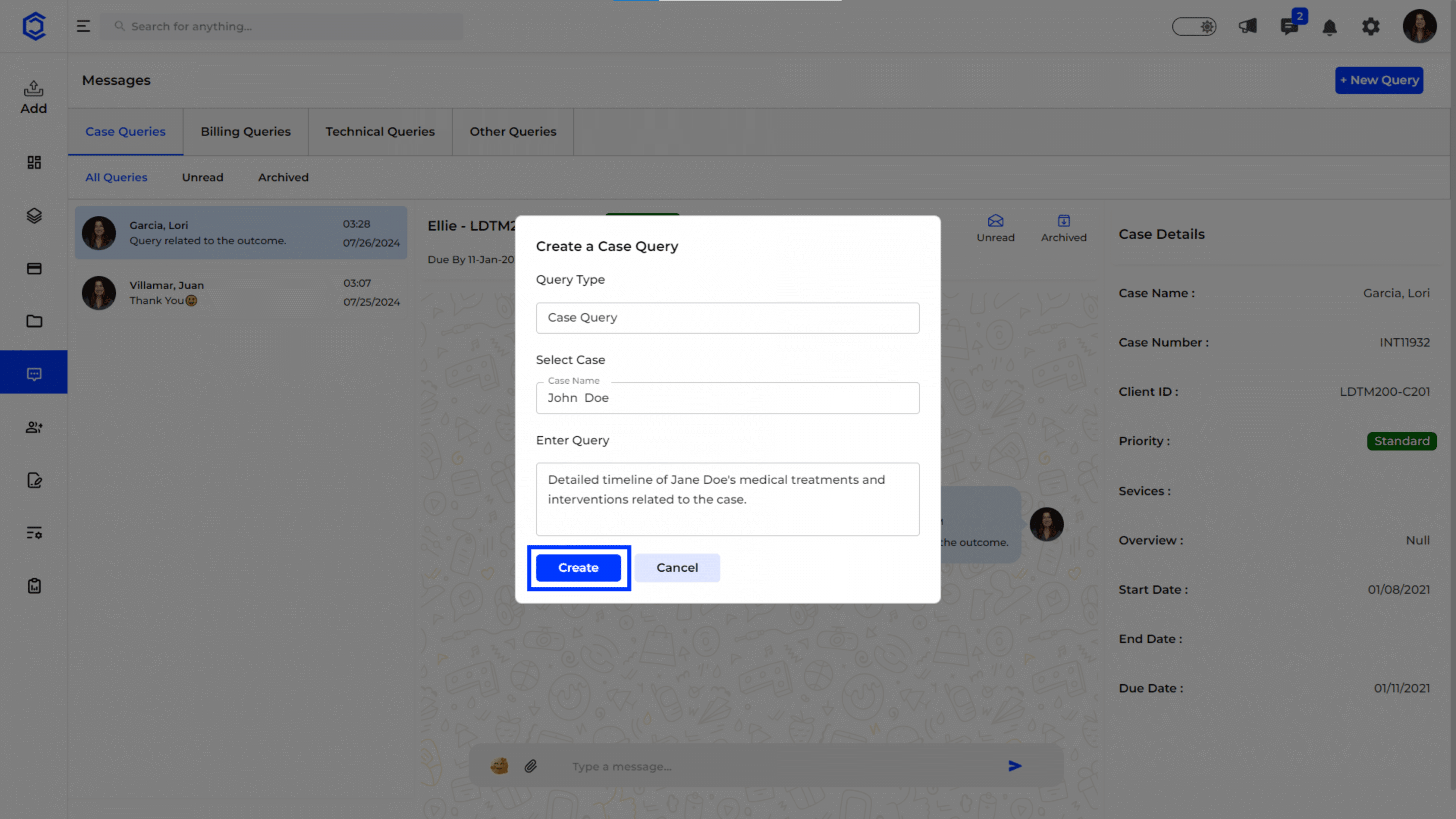Open the card billing icon in sidebar
This screenshot has width=1456, height=819.
tap(34, 268)
